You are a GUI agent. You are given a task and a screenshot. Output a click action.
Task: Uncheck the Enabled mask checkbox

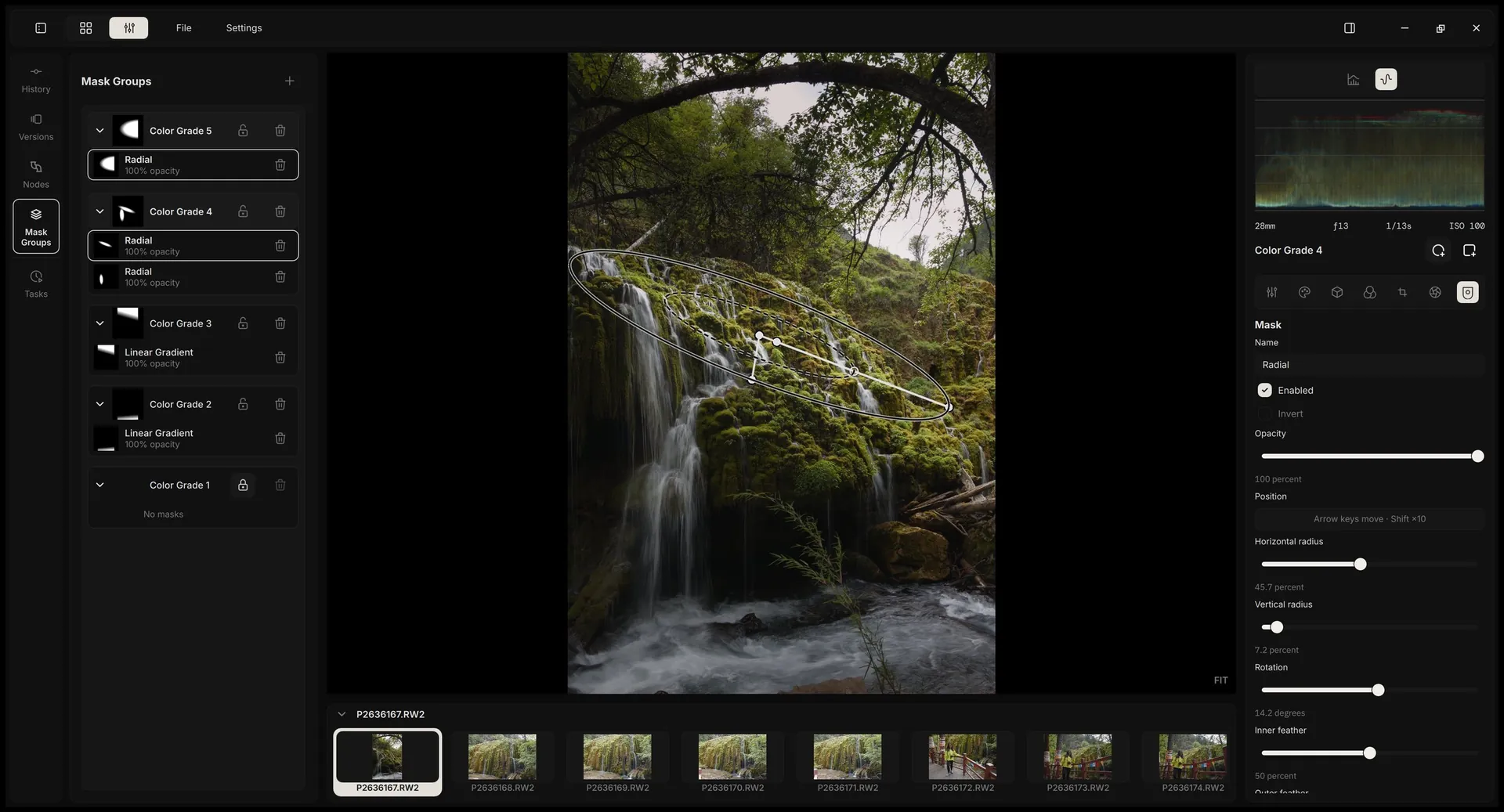tap(1264, 391)
